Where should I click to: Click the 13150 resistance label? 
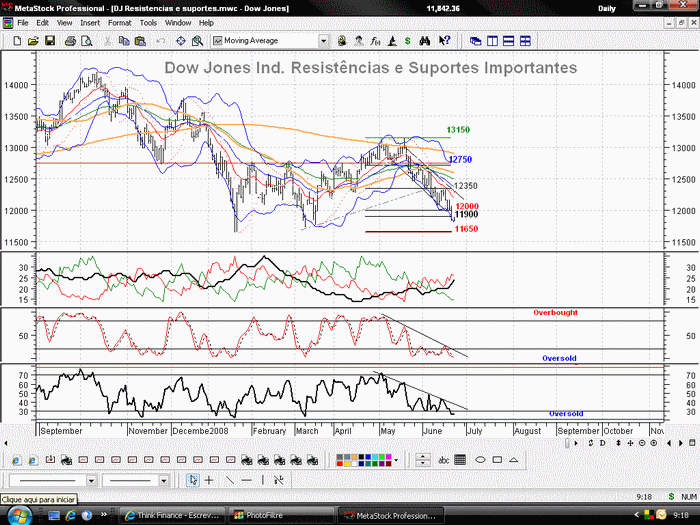[458, 129]
